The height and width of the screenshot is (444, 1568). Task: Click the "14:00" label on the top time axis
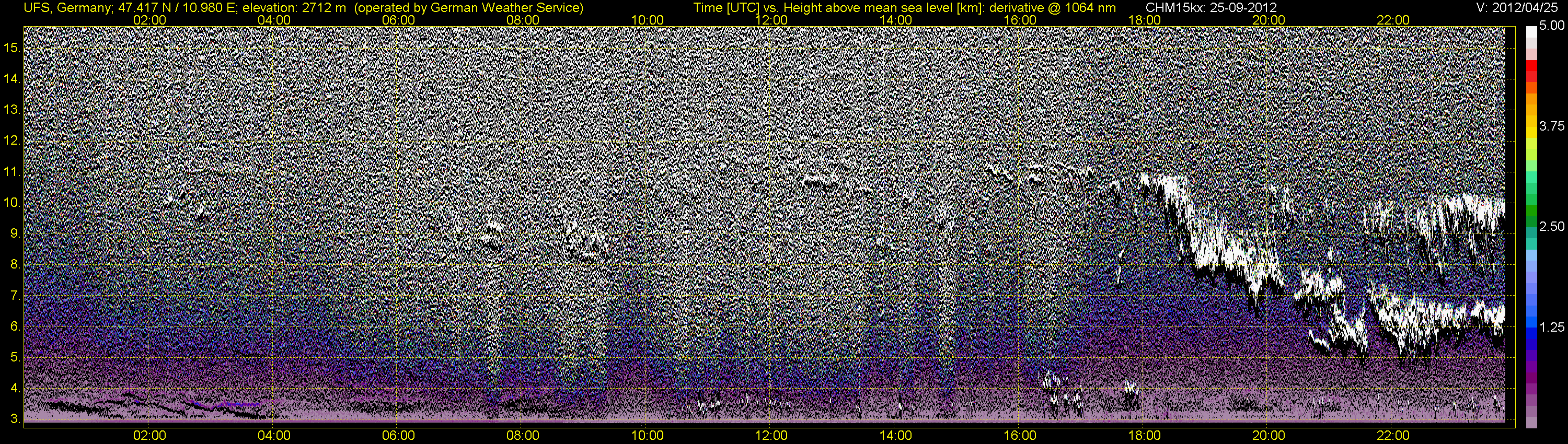896,20
